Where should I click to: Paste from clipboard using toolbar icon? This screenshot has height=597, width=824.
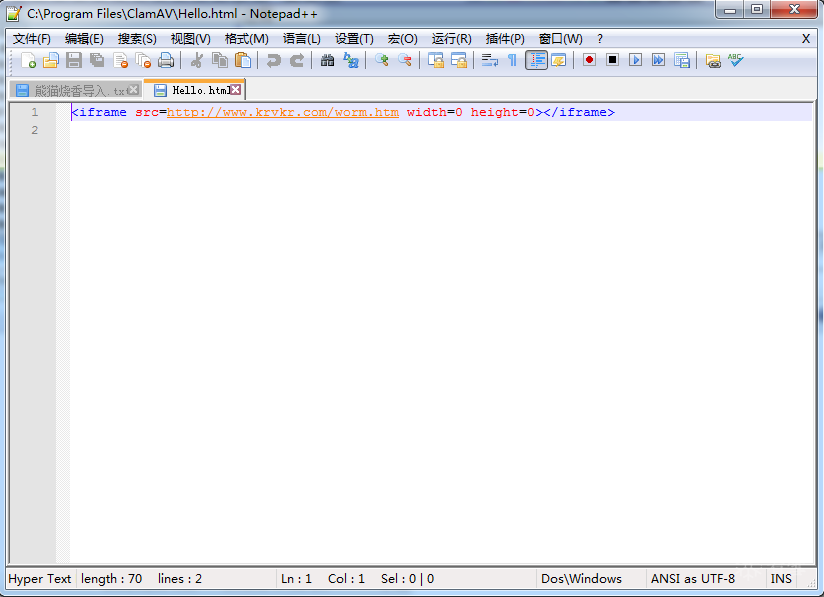[x=243, y=60]
